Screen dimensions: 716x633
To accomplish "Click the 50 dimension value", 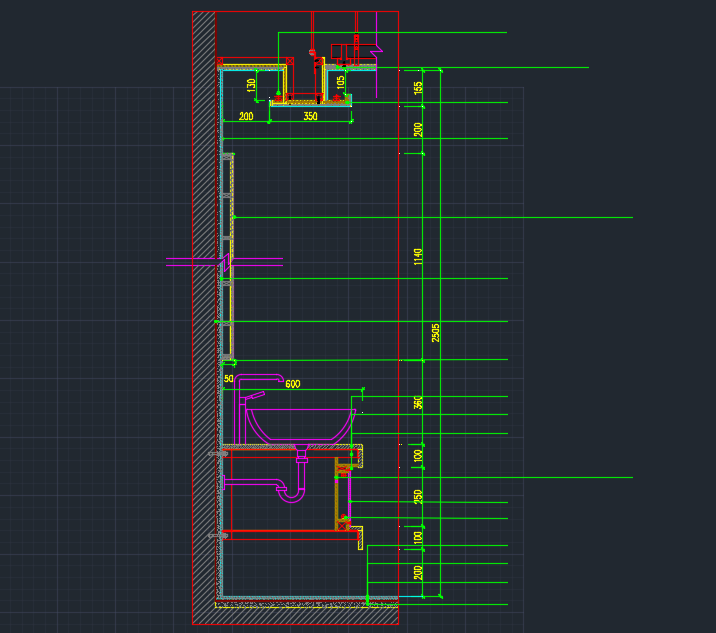I will click(228, 379).
